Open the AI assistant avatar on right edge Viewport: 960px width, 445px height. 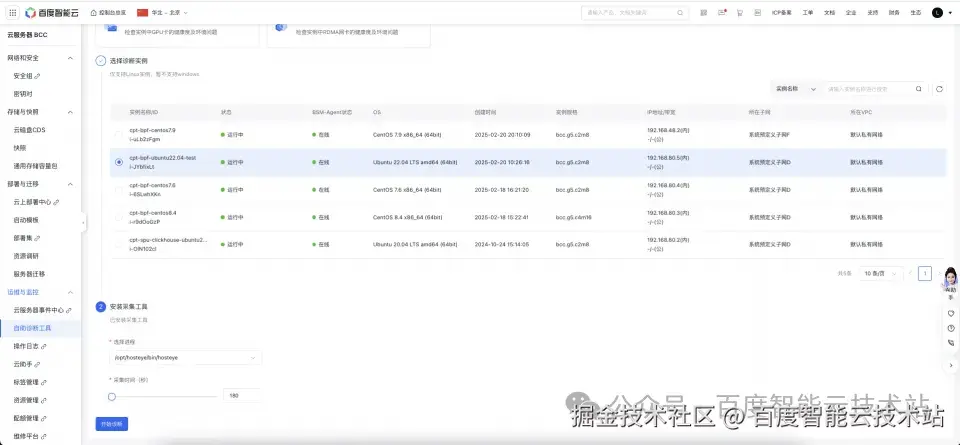point(951,279)
